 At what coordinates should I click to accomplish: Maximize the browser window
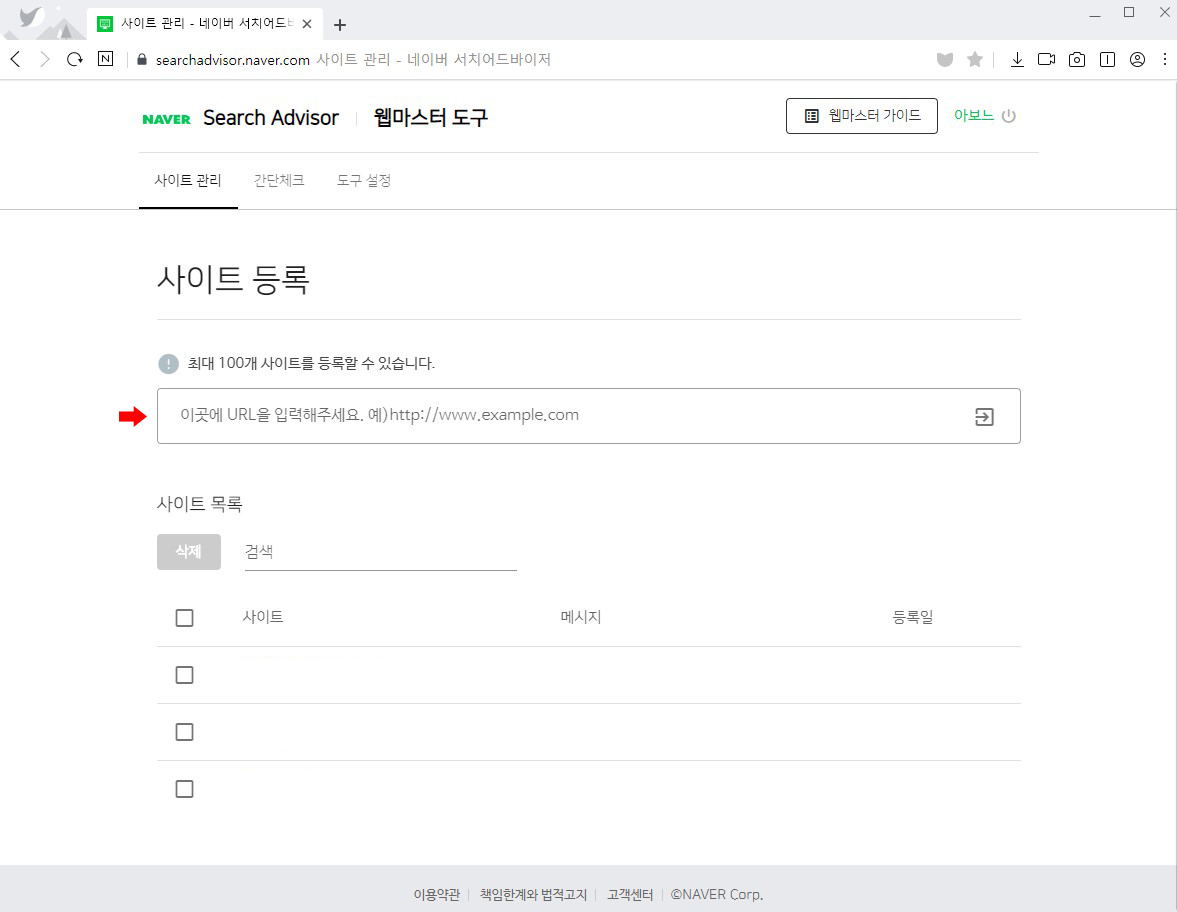1129,13
